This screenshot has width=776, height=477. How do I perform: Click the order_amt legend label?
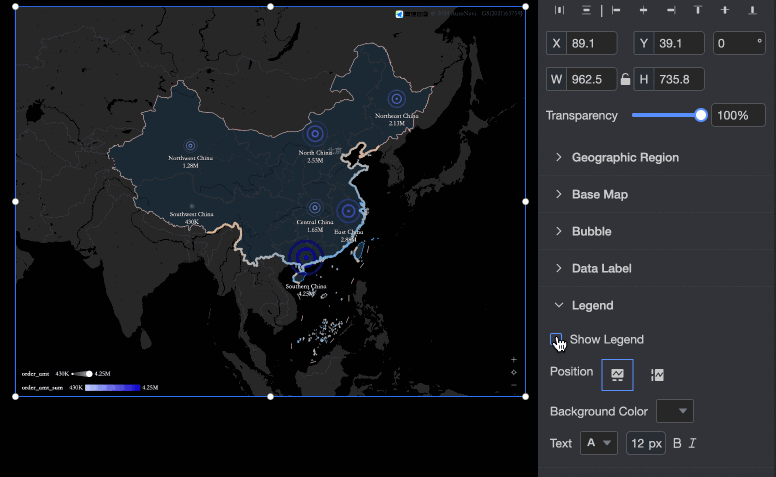[x=35, y=374]
